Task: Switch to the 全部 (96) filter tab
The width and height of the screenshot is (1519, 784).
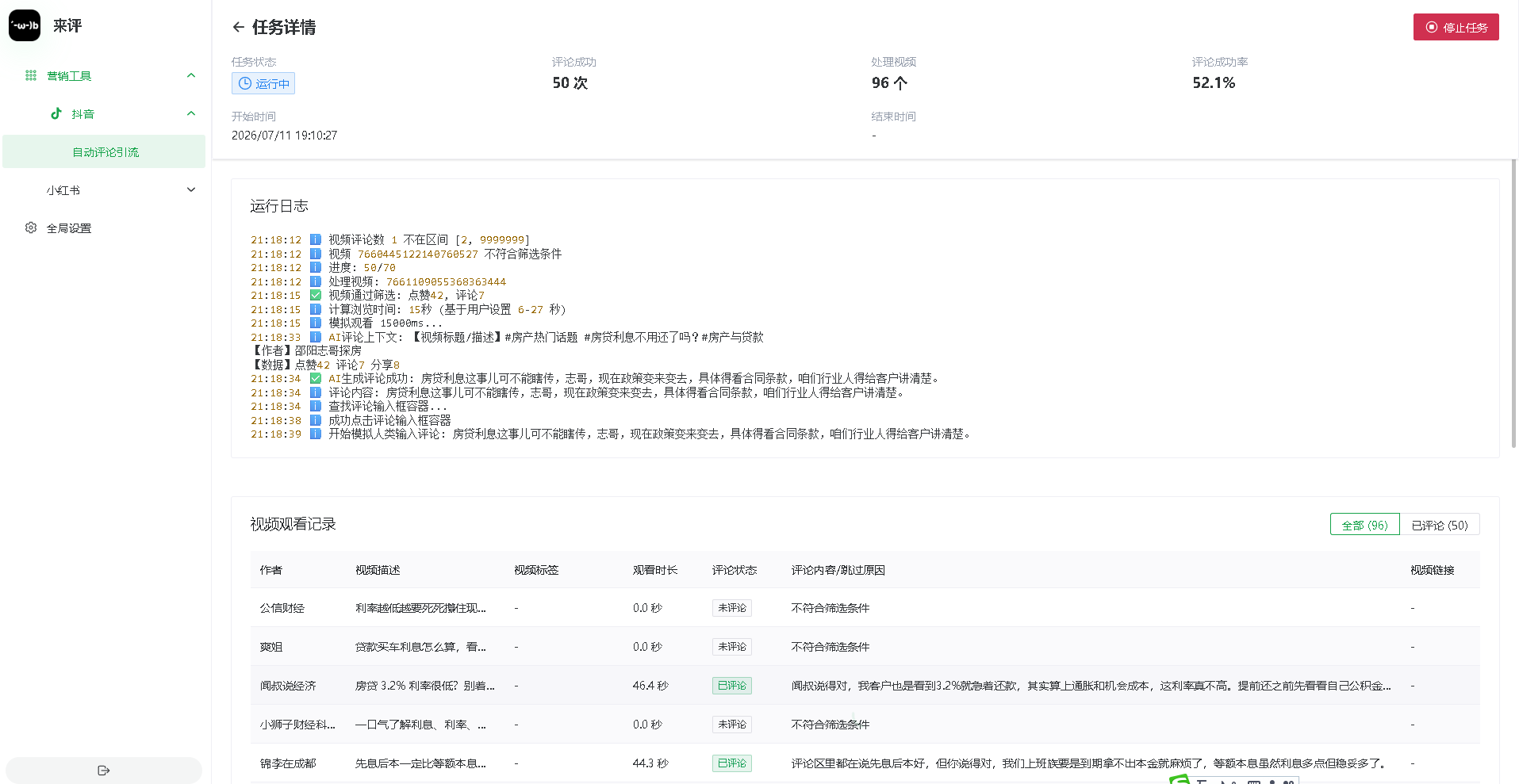Action: point(1364,525)
